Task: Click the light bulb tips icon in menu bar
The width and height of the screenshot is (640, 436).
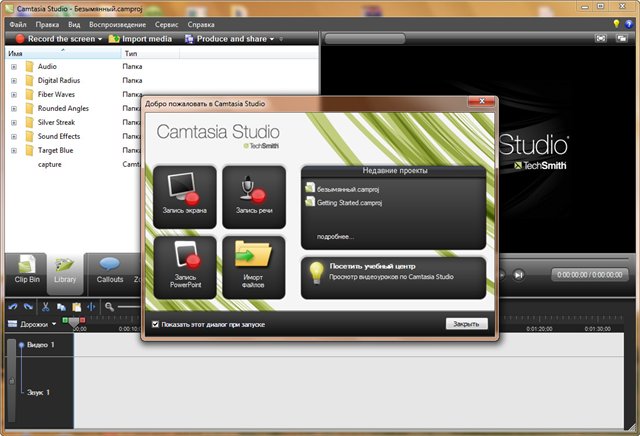Action: (616, 24)
